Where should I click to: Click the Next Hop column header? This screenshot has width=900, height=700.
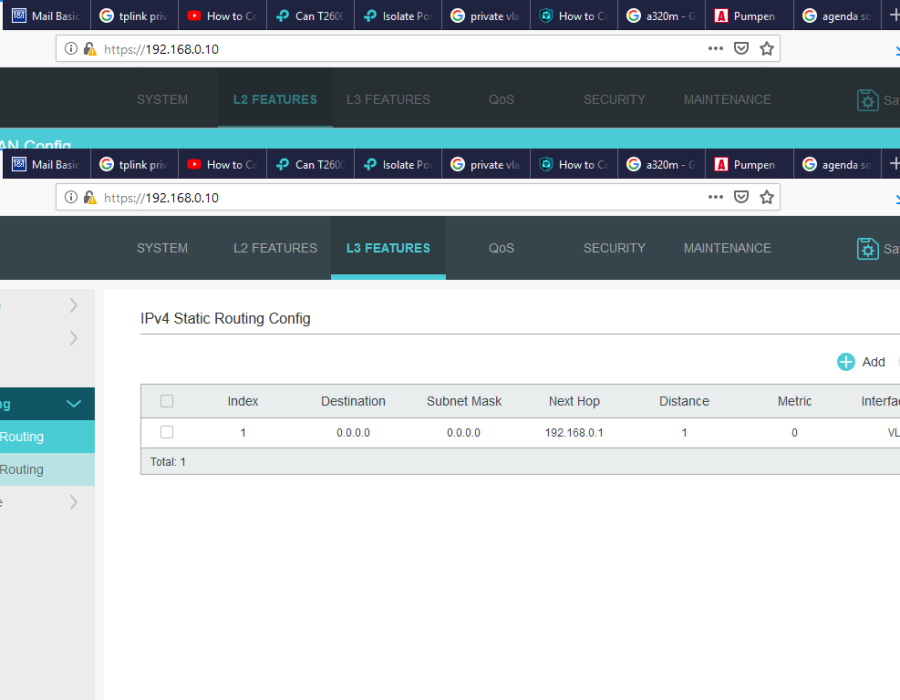click(574, 401)
